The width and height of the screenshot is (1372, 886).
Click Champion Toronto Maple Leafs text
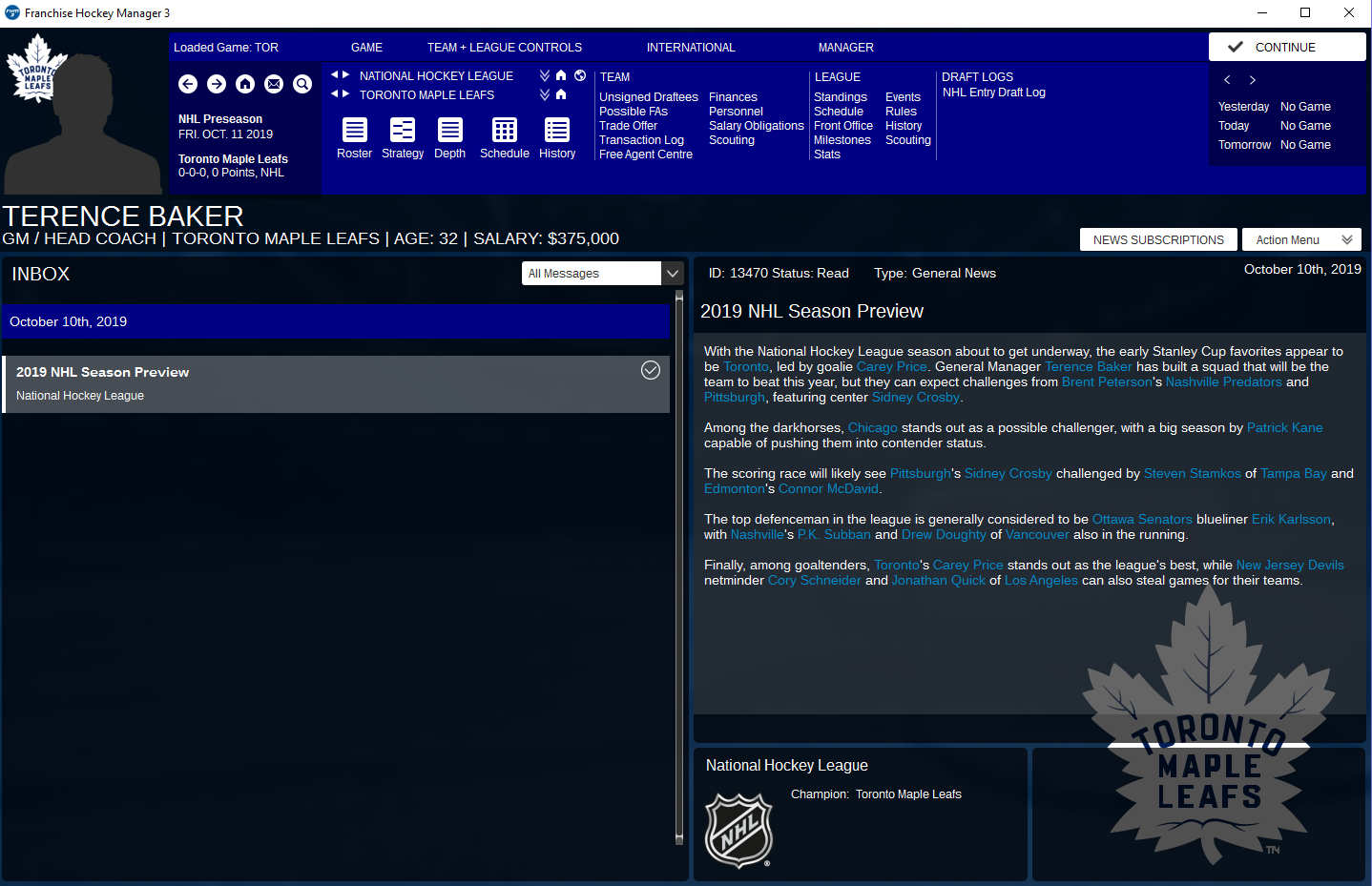coord(876,794)
